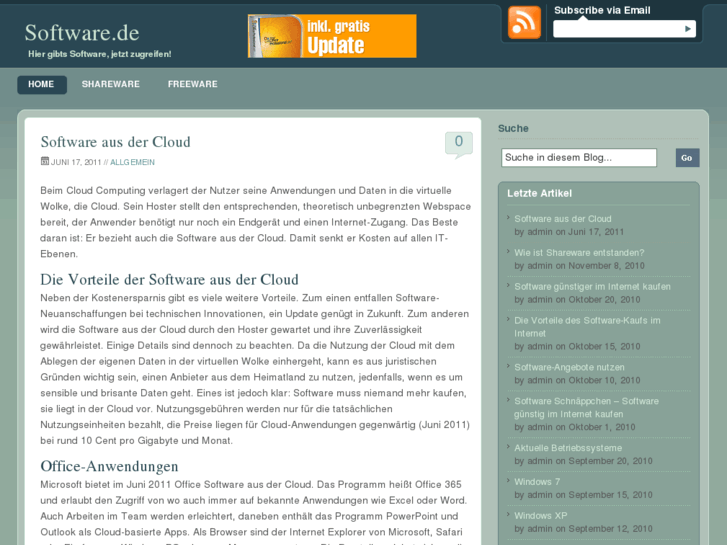Focus the 'Suche in diesem Blog...' search box
727x545 pixels.
[579, 158]
